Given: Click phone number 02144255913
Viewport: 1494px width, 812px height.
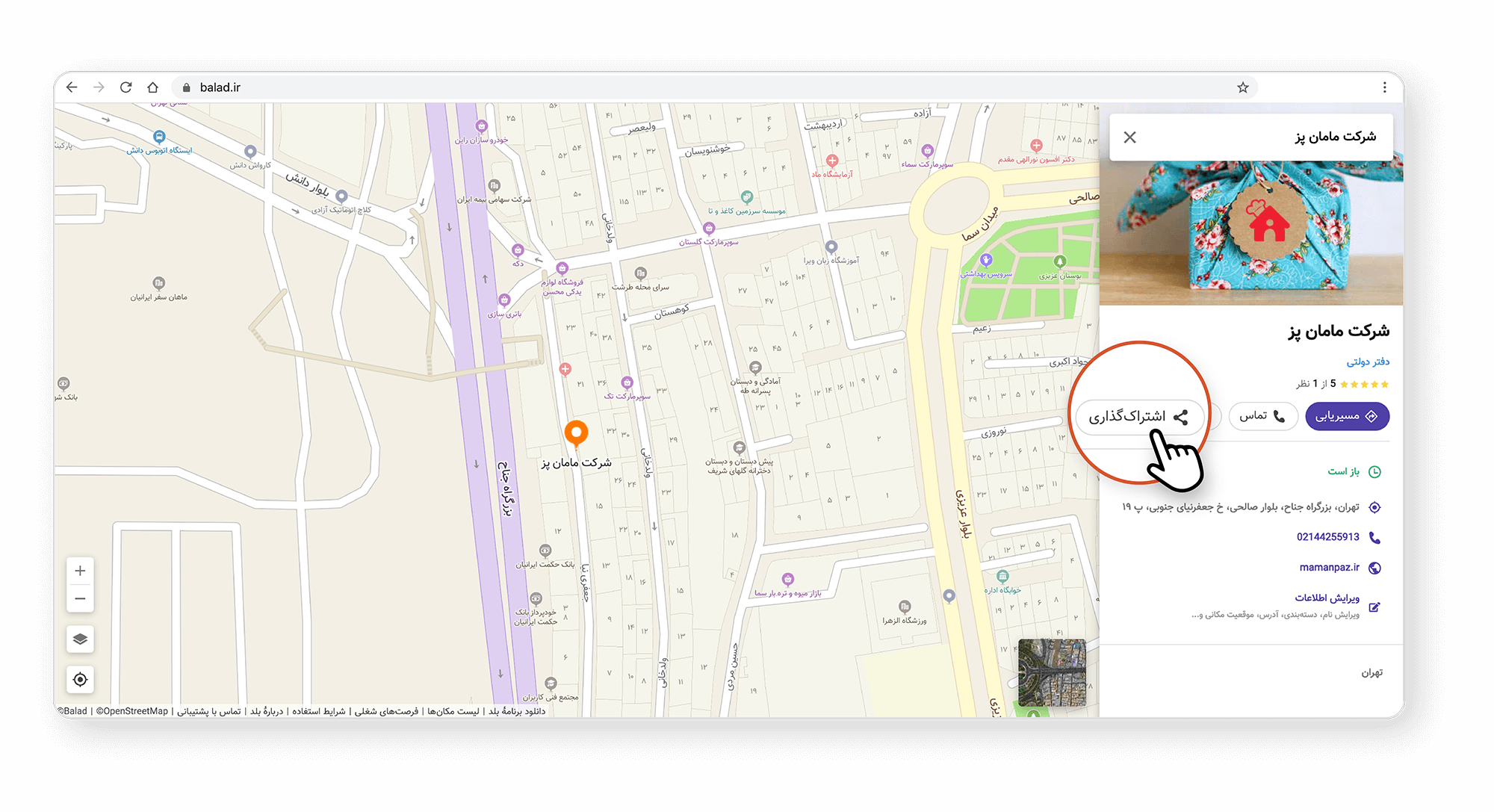Looking at the screenshot, I should 1327,537.
